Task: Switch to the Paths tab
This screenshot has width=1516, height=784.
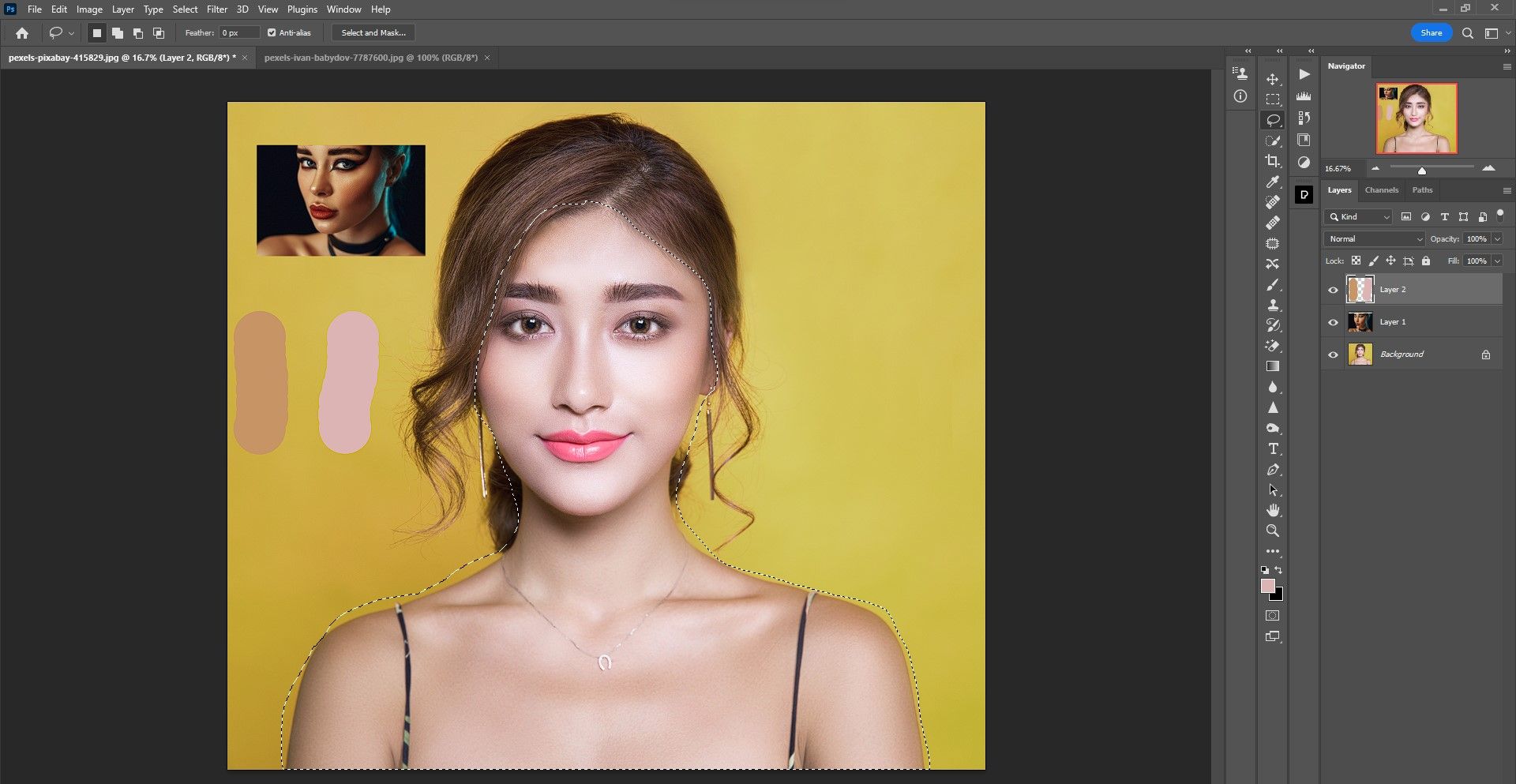Action: (1422, 190)
